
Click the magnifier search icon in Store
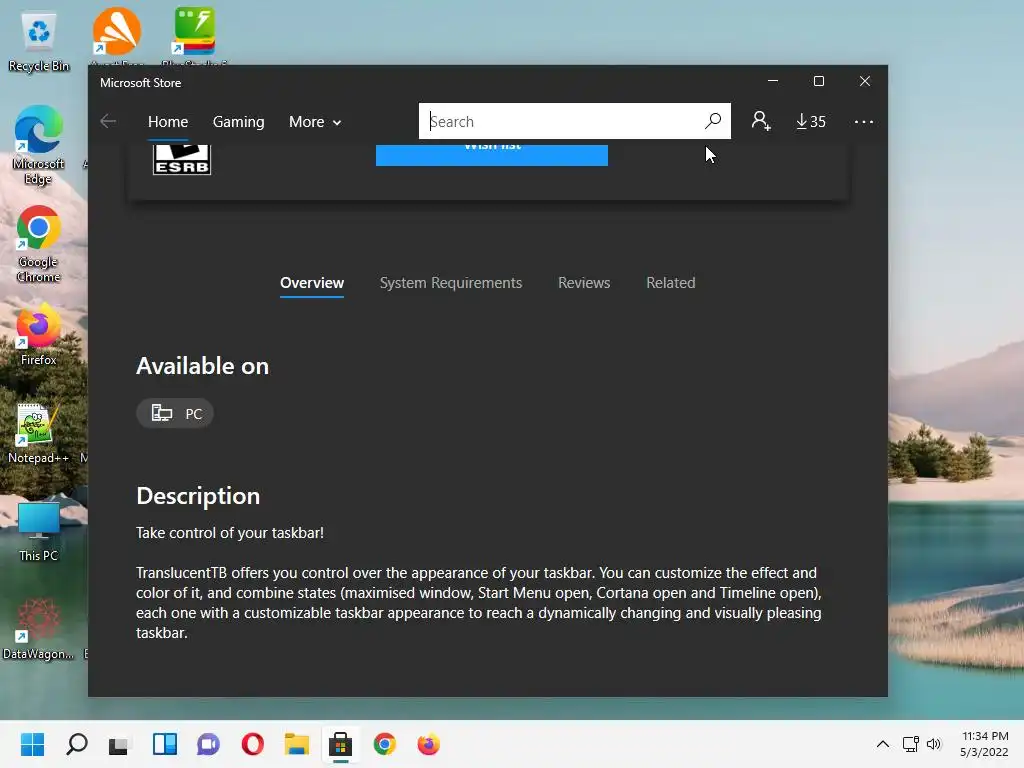(x=713, y=121)
